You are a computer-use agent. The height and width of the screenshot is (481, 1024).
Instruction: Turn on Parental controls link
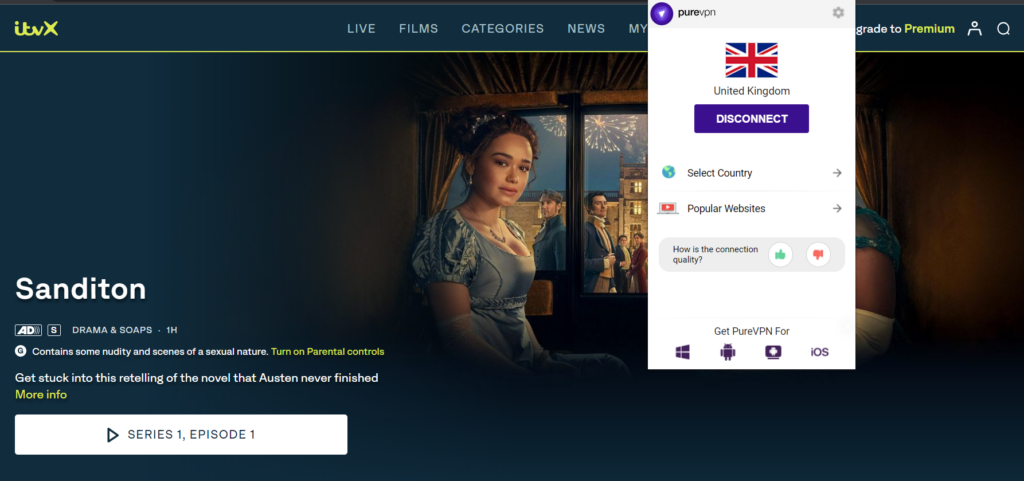(327, 352)
